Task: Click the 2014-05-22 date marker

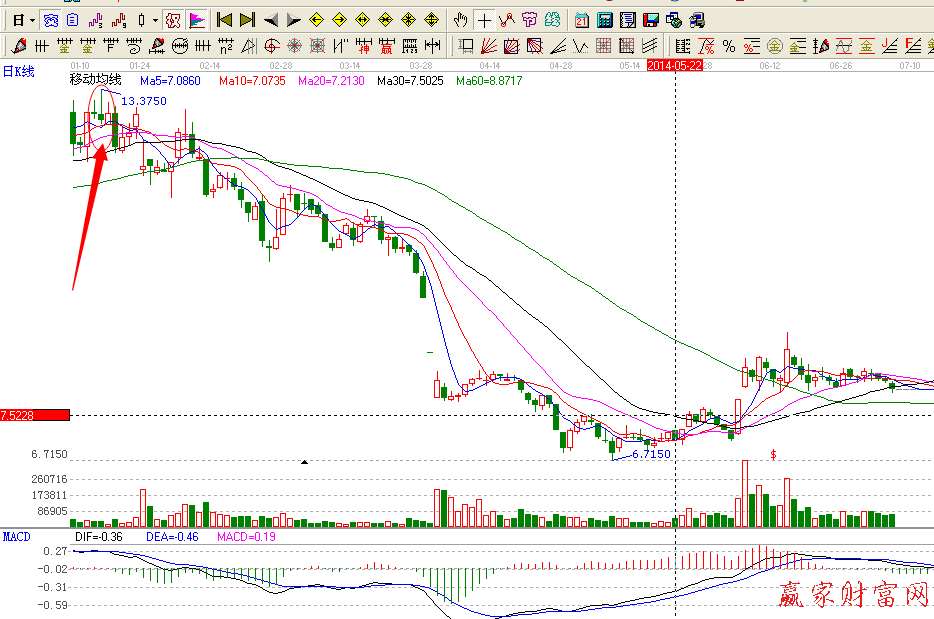Action: tap(674, 65)
